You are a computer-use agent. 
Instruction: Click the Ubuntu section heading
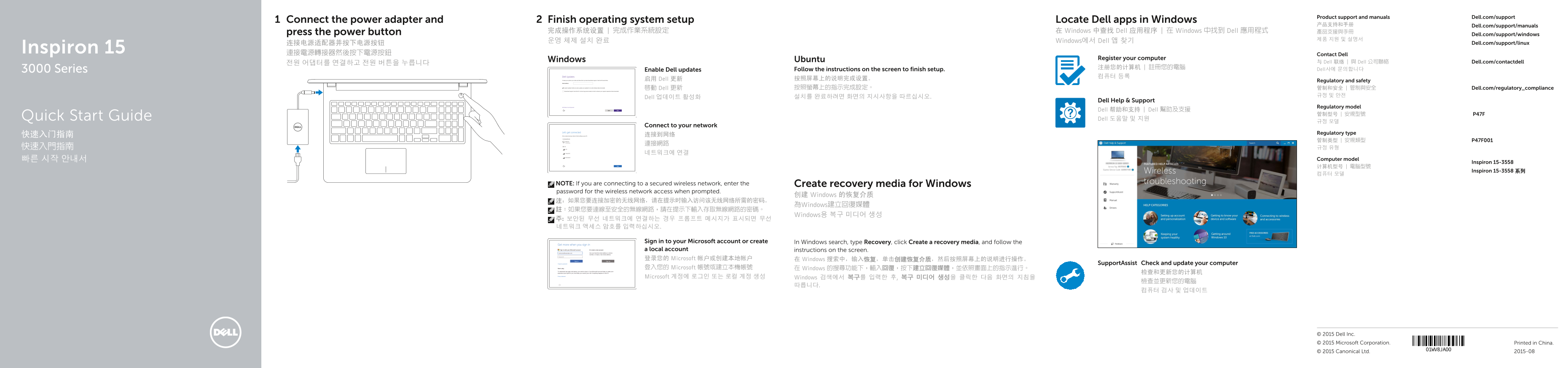809,59
